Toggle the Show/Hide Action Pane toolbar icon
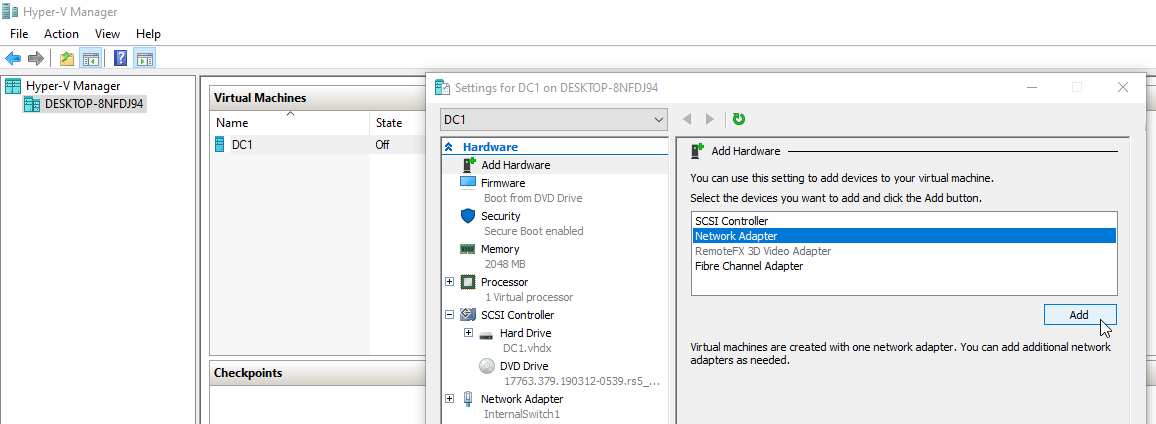This screenshot has width=1156, height=424. (144, 58)
